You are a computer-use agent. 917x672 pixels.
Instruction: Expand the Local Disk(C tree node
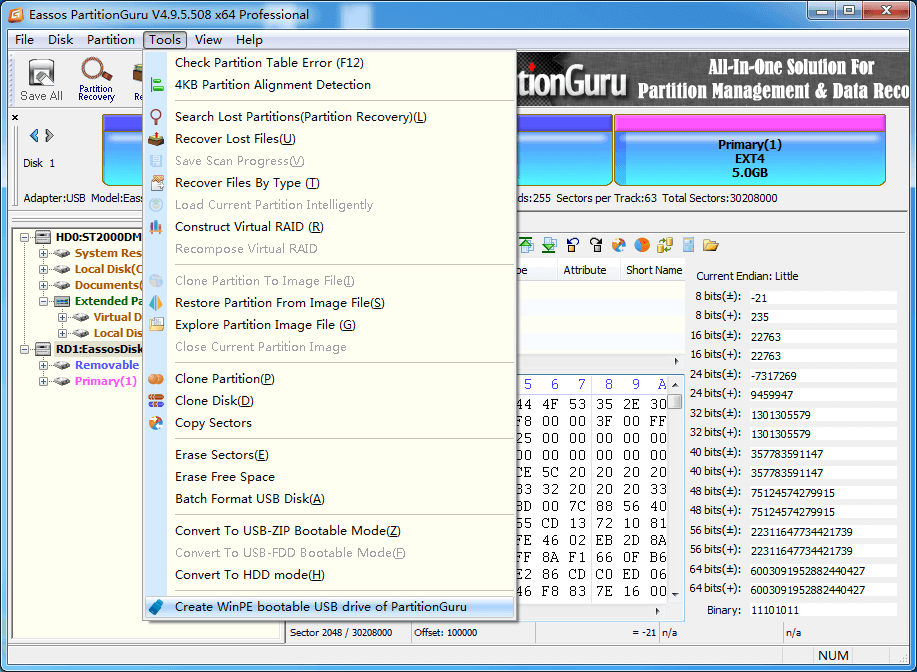tap(43, 269)
